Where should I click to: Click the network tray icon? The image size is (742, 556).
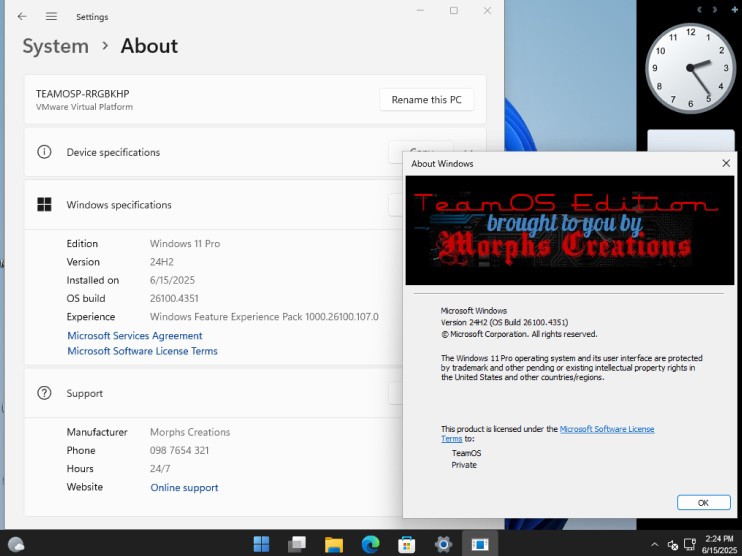690,545
